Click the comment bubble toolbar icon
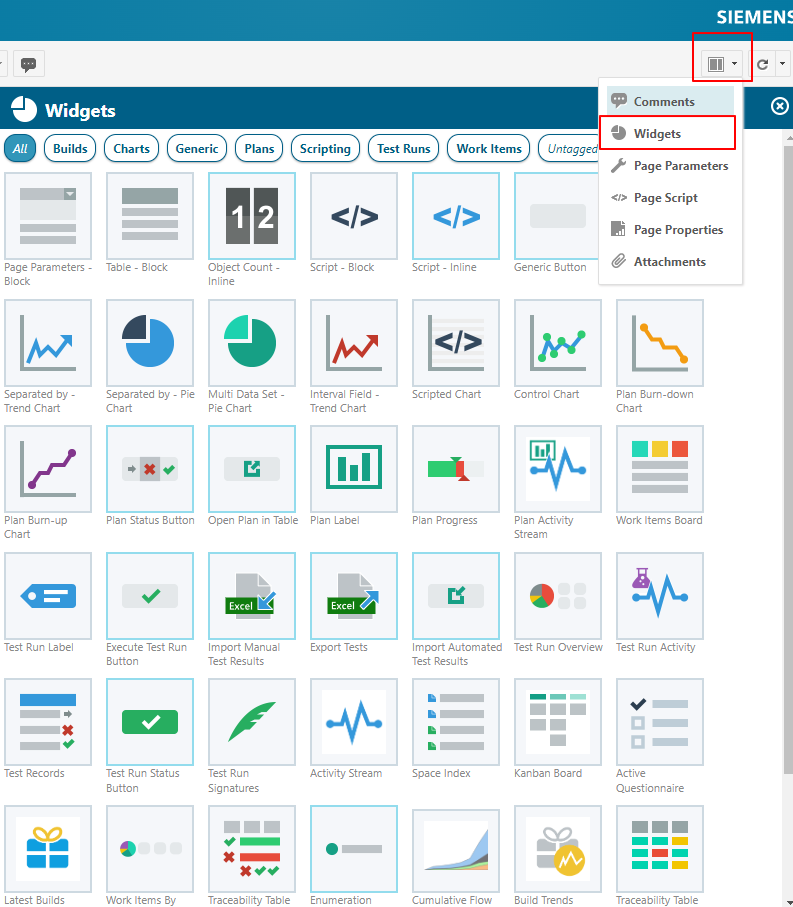The height and width of the screenshot is (907, 793). click(29, 64)
